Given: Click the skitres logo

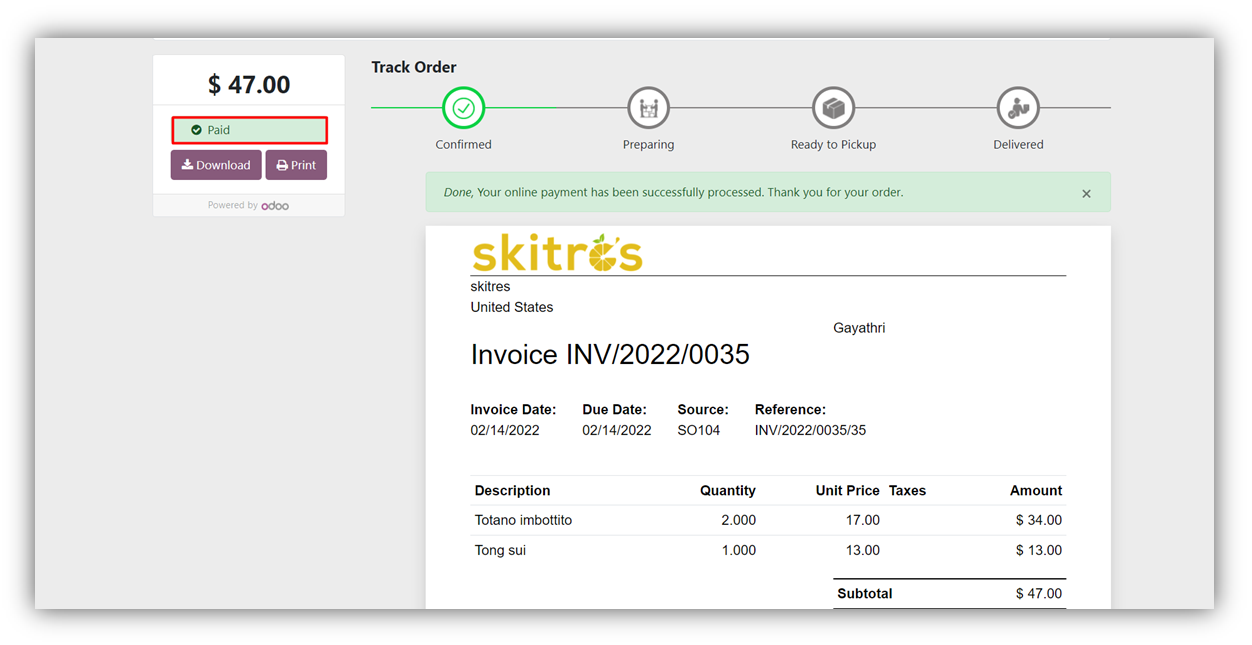Looking at the screenshot, I should (556, 254).
